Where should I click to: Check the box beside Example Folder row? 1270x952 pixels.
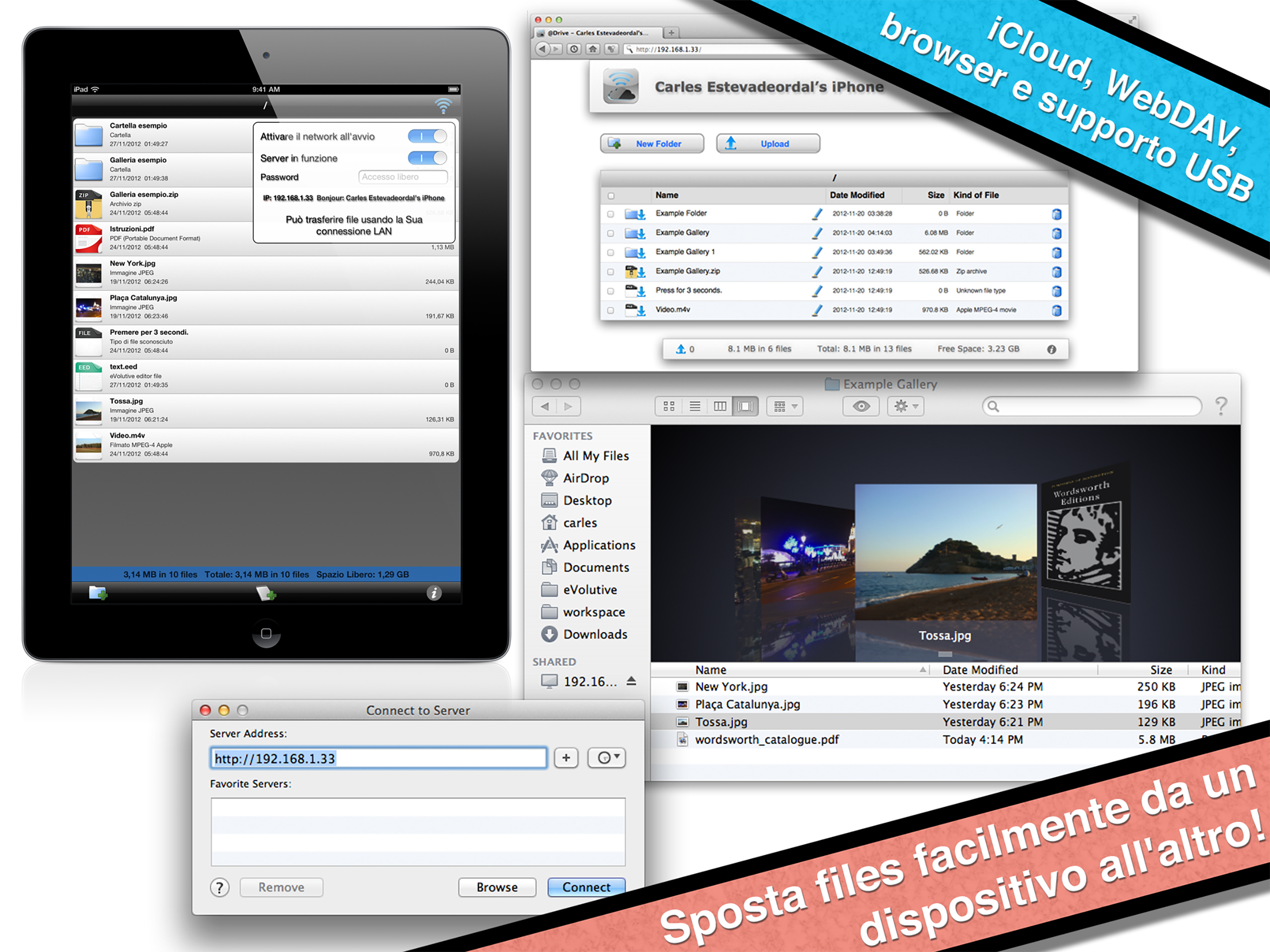[x=610, y=214]
